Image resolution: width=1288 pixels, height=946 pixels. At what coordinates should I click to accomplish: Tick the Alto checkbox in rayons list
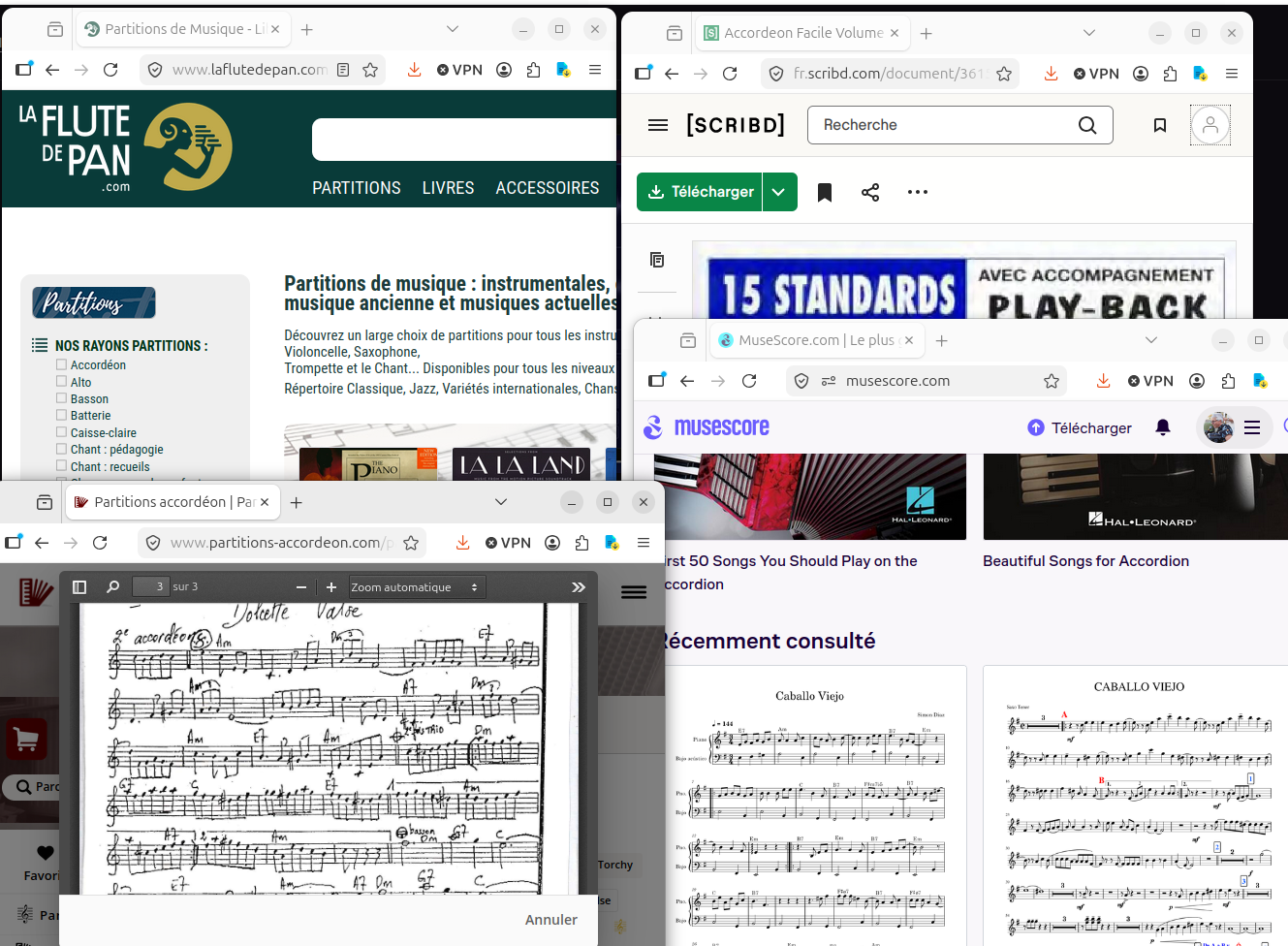click(x=61, y=382)
